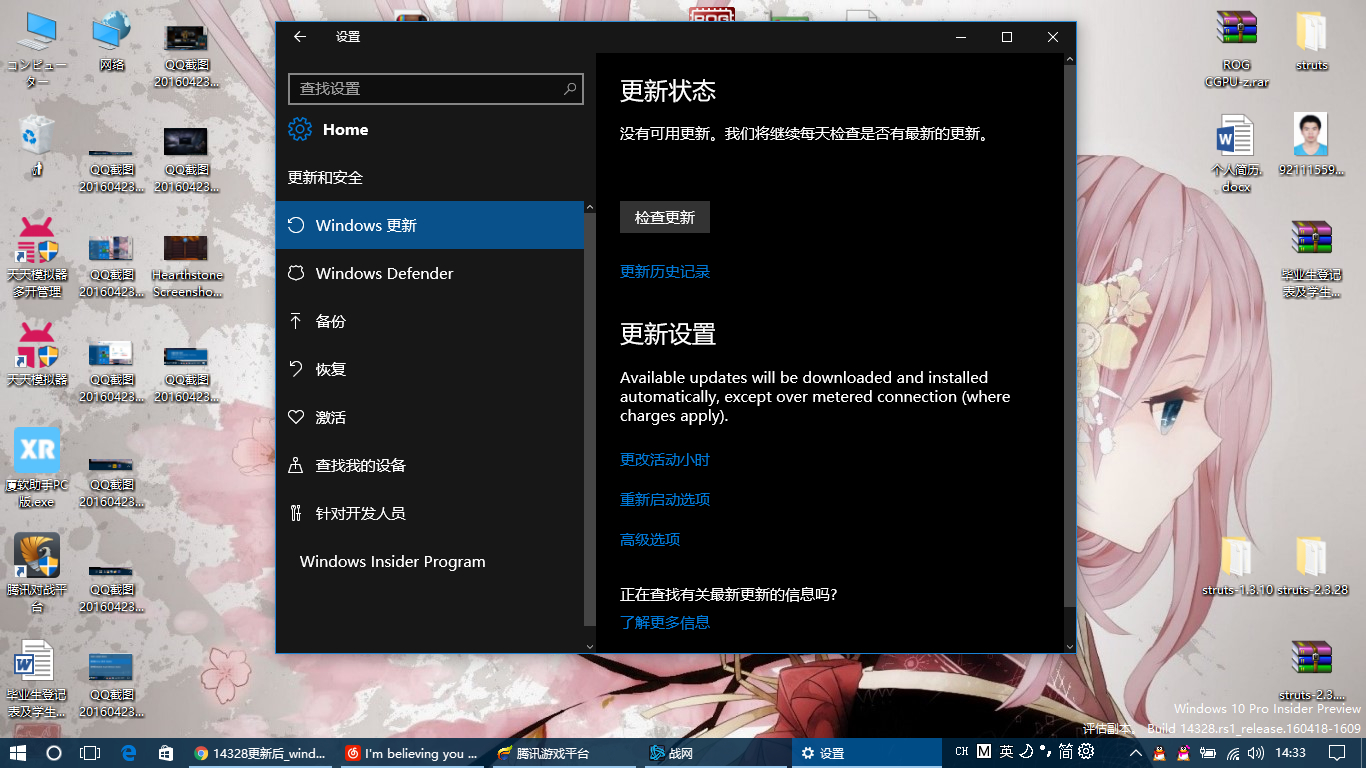Open the battery status tray icon
The image size is (1366, 768).
pyautogui.click(x=1208, y=753)
